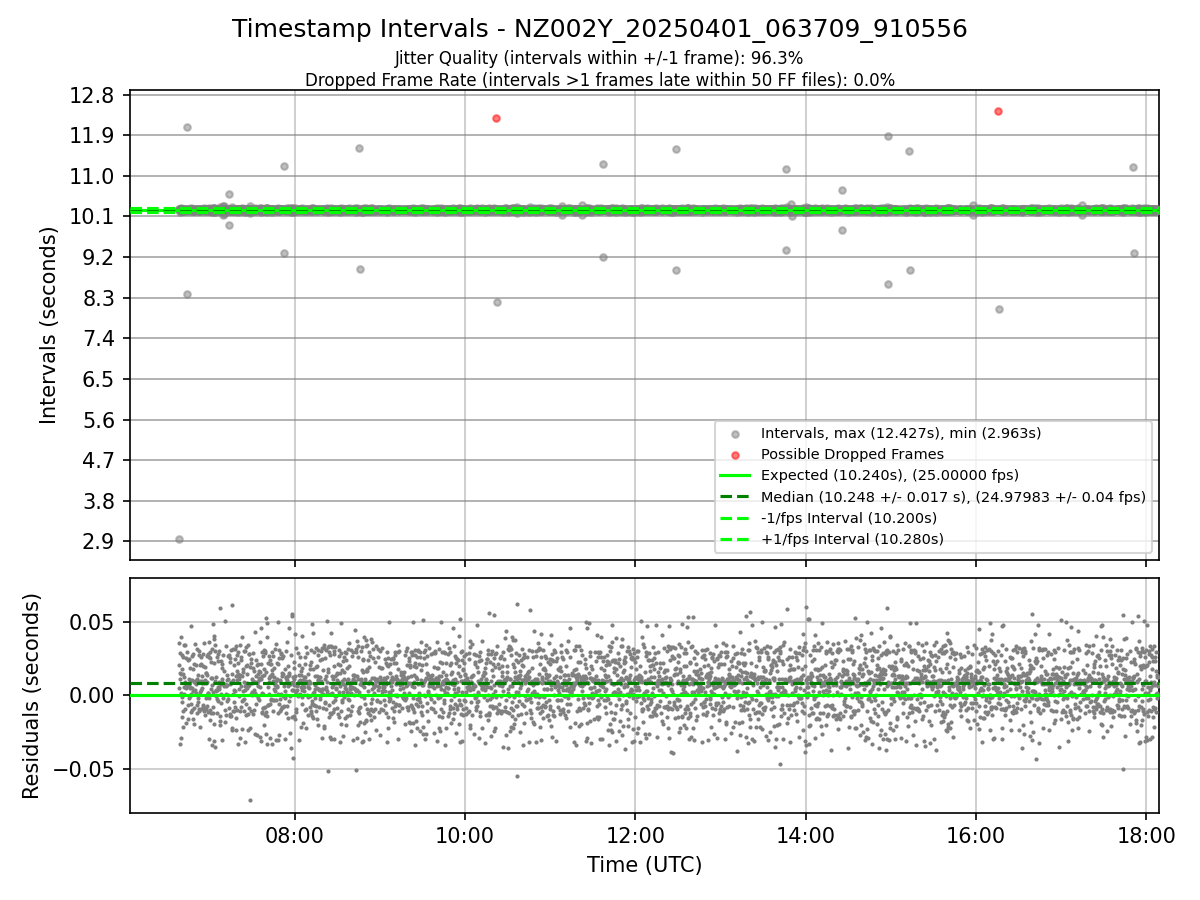Viewport: 1200px width, 900px height.
Task: Click the gray dot marker in the legend
Action: coord(736,434)
